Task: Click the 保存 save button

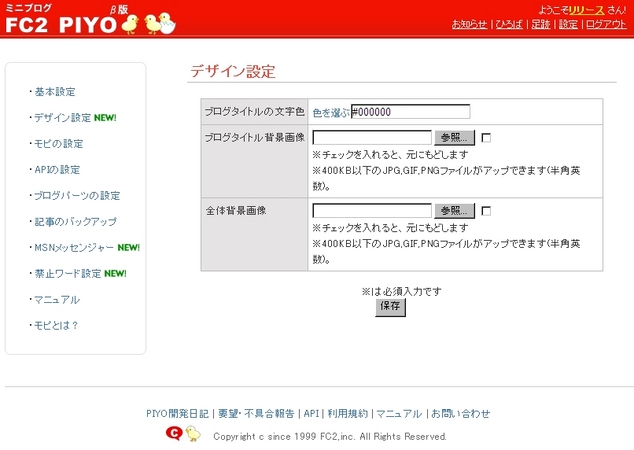Action: [x=390, y=307]
